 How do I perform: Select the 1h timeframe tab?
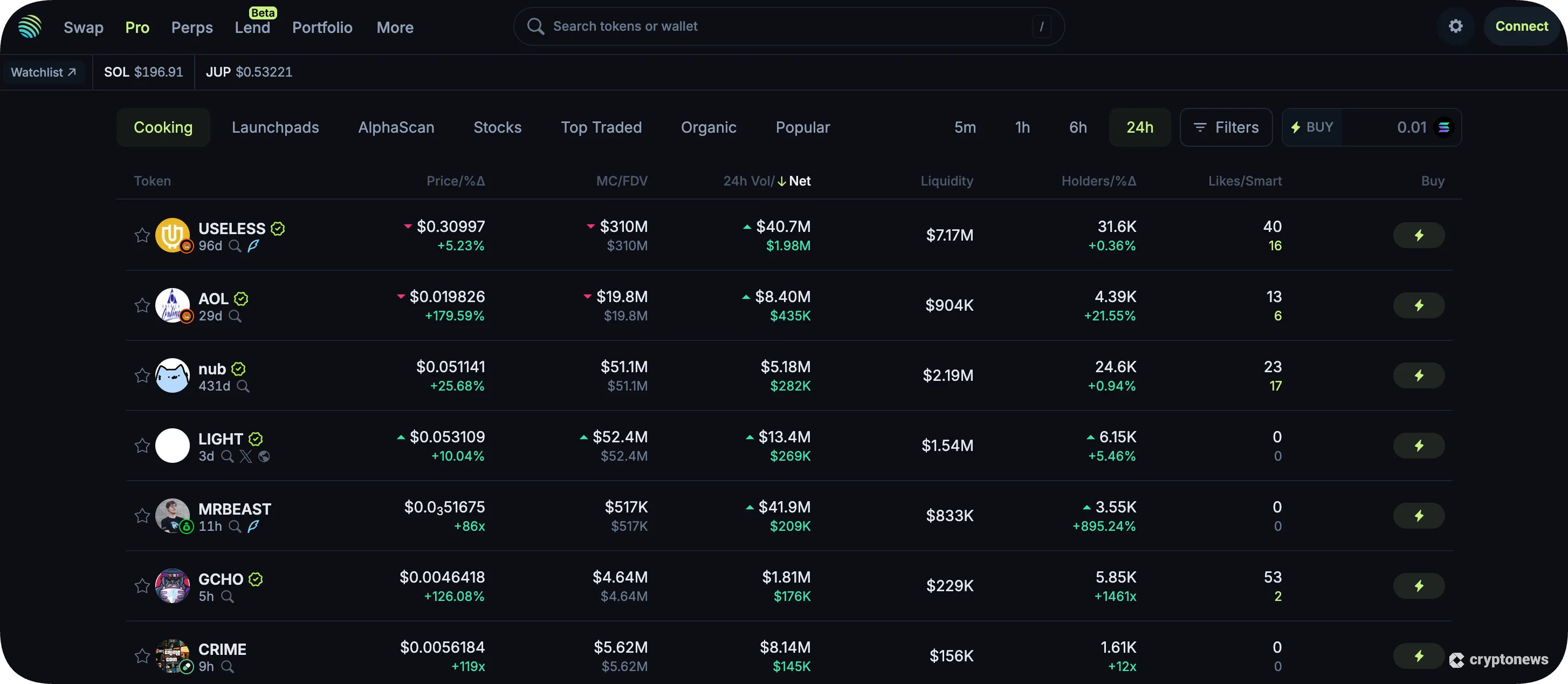1022,127
